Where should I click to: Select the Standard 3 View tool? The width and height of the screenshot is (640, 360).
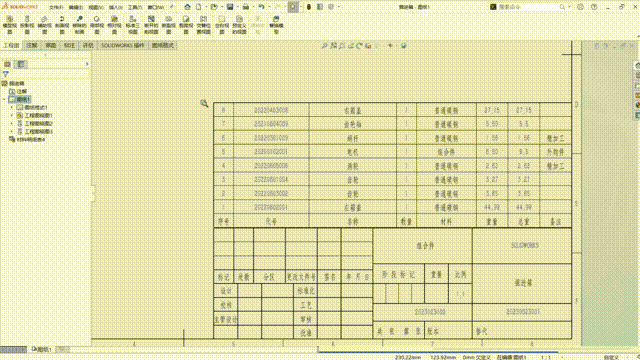133,24
